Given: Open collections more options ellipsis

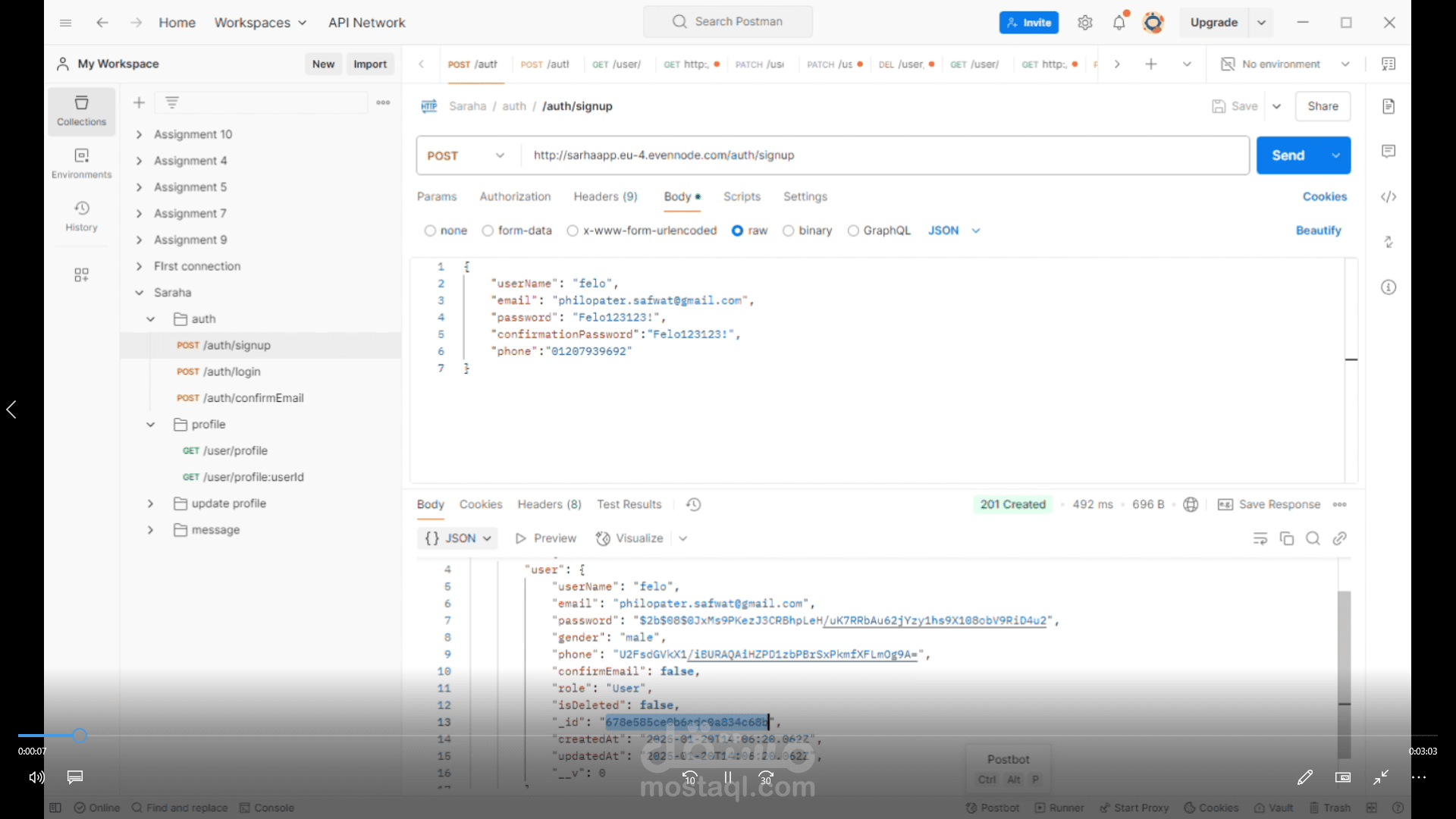Looking at the screenshot, I should [x=384, y=102].
